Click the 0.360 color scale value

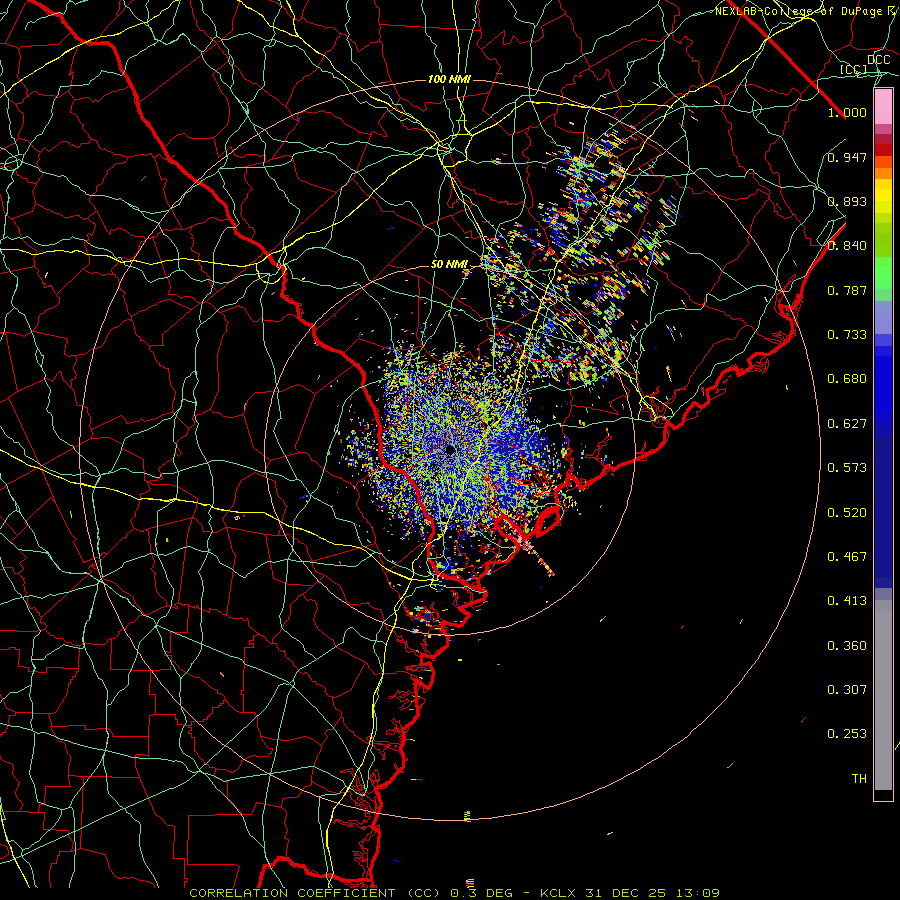tap(847, 646)
